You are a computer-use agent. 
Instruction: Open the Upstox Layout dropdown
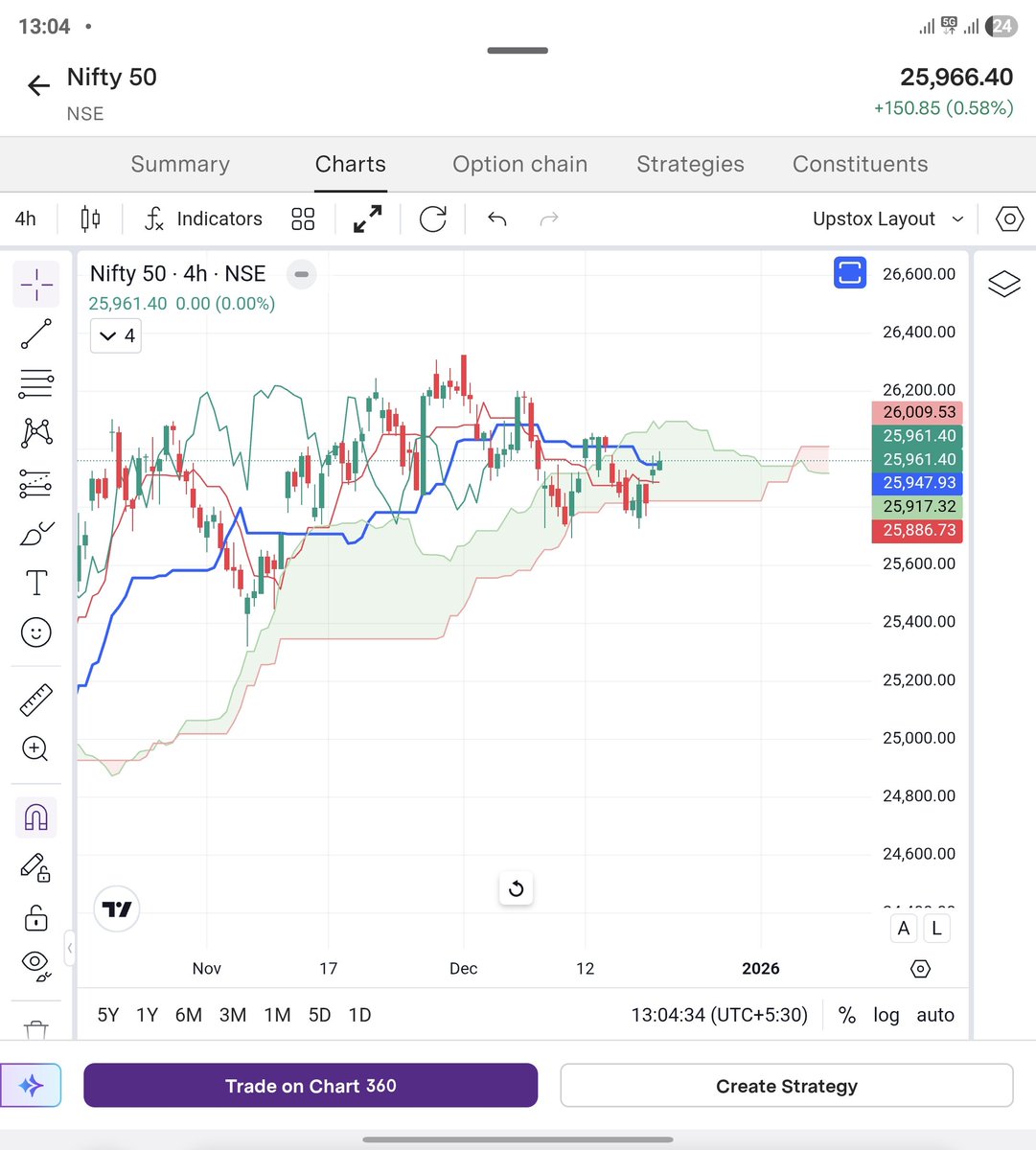pos(888,218)
